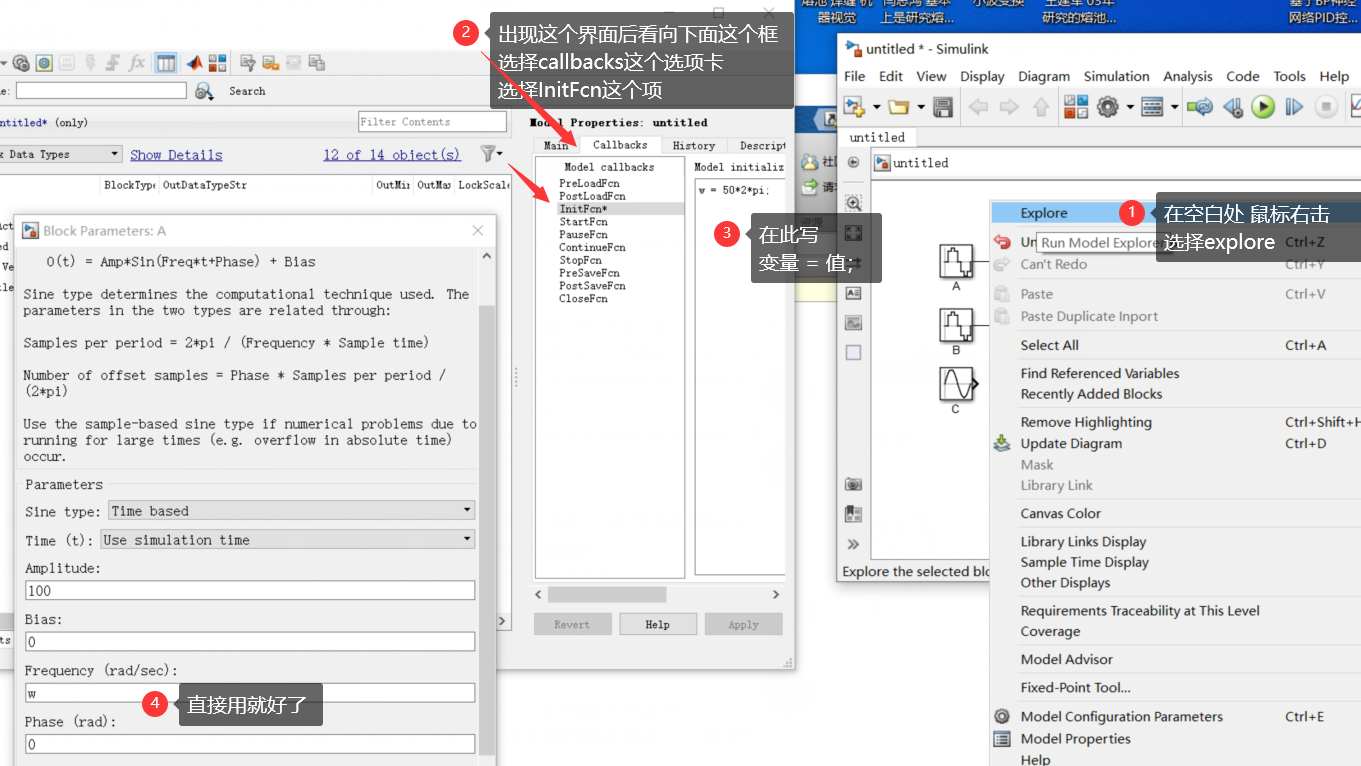The image size is (1361, 766).
Task: Toggle the highlighted target icon in Model Explorer
Action: click(x=44, y=63)
